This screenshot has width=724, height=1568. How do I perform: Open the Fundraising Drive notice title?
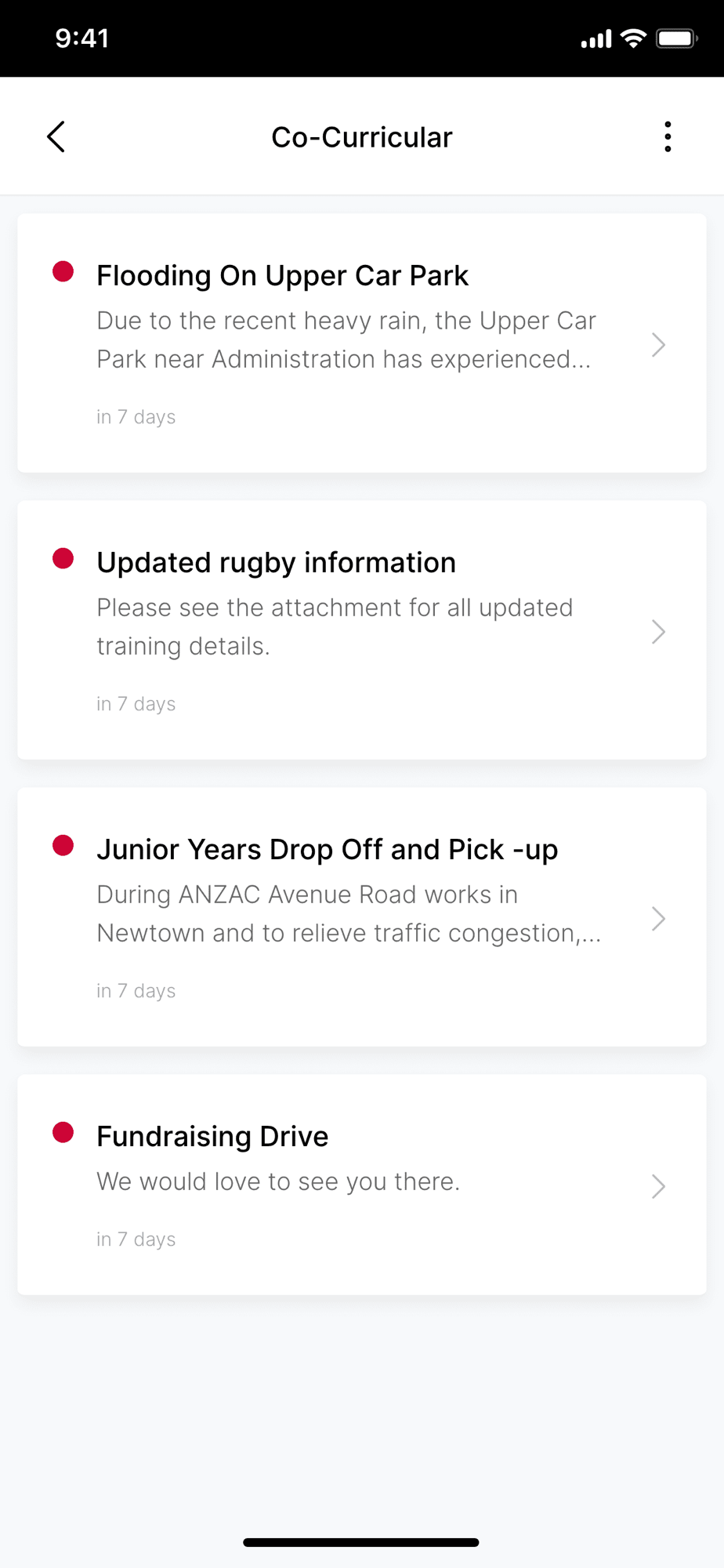click(212, 1137)
